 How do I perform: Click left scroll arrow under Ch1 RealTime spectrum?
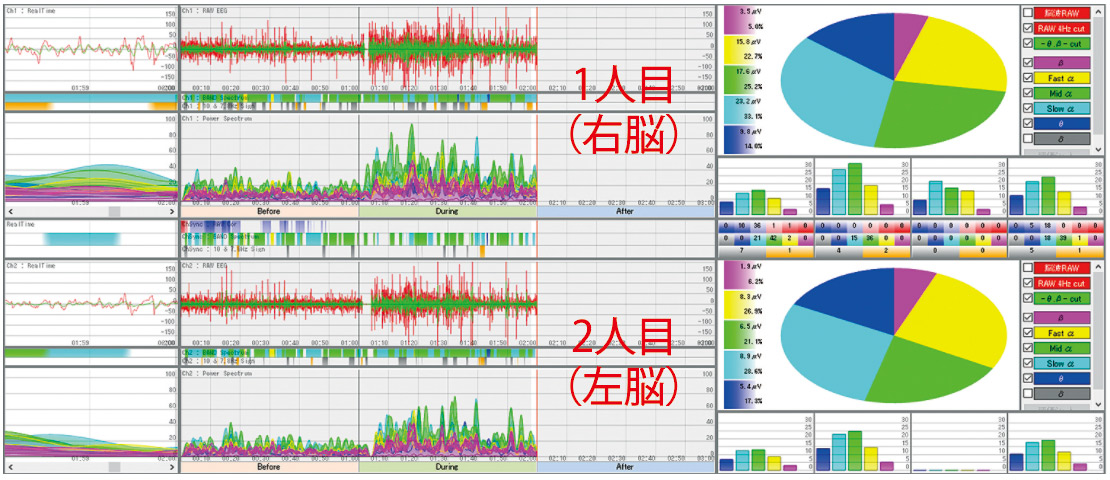point(9,213)
